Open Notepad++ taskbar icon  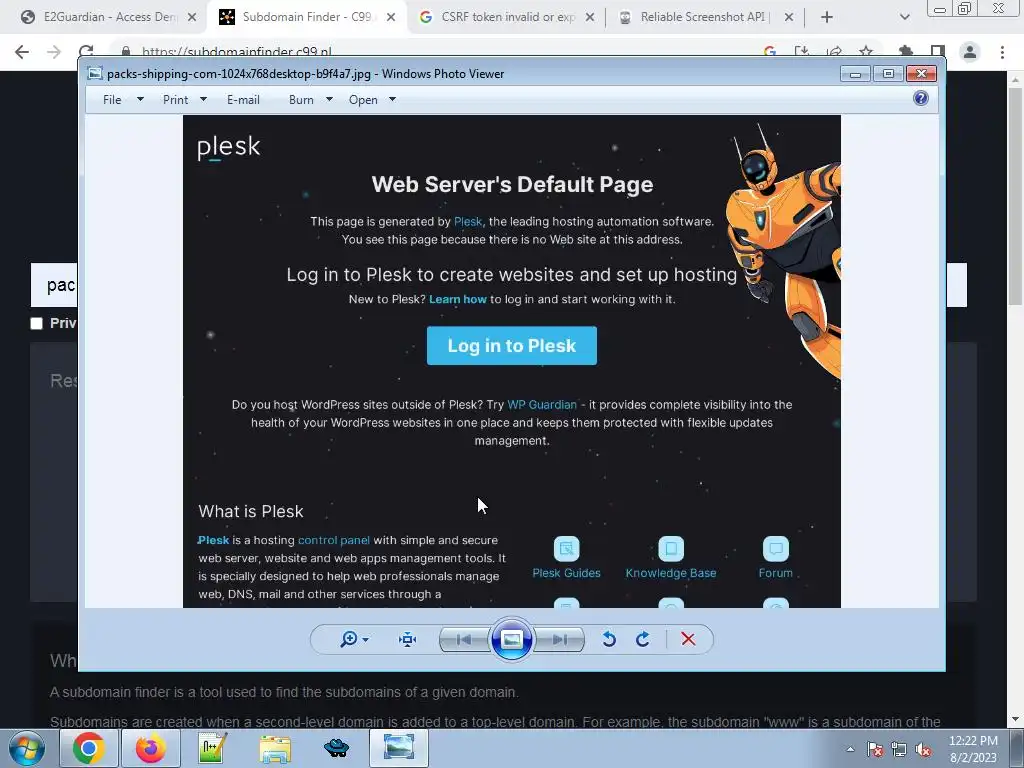pos(212,748)
